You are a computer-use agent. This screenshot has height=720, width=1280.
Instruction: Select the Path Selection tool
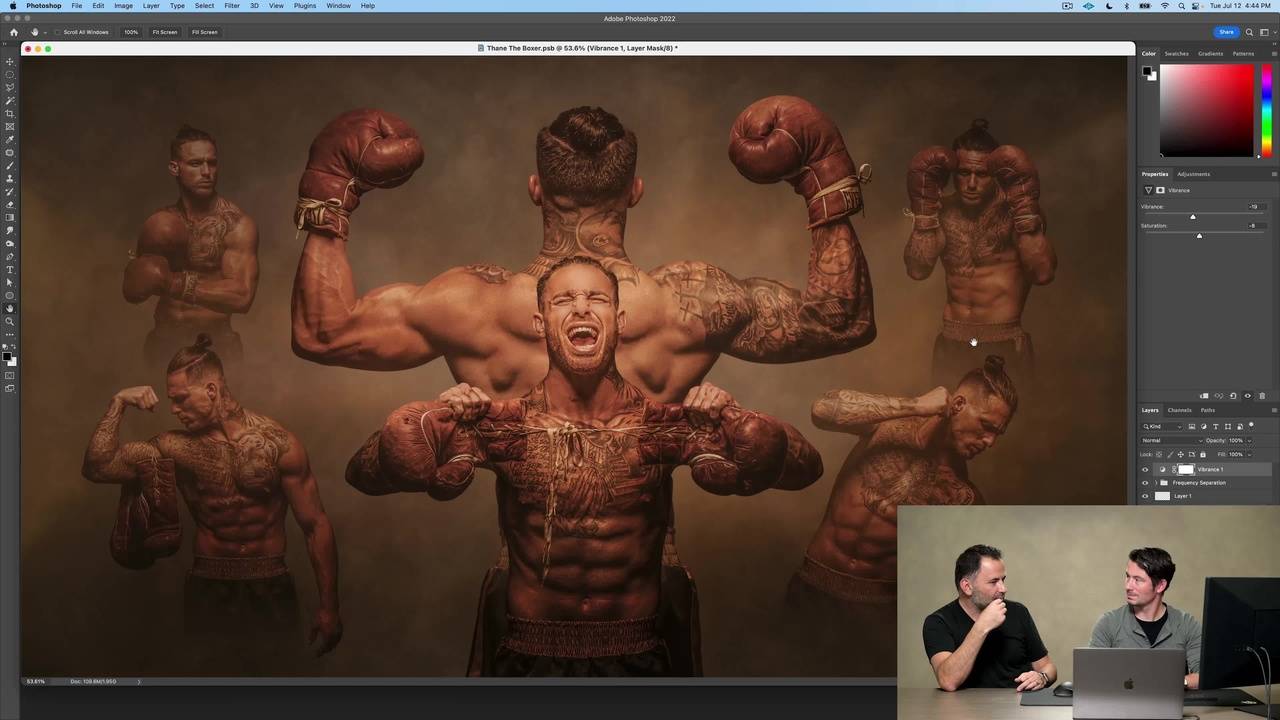(x=10, y=283)
